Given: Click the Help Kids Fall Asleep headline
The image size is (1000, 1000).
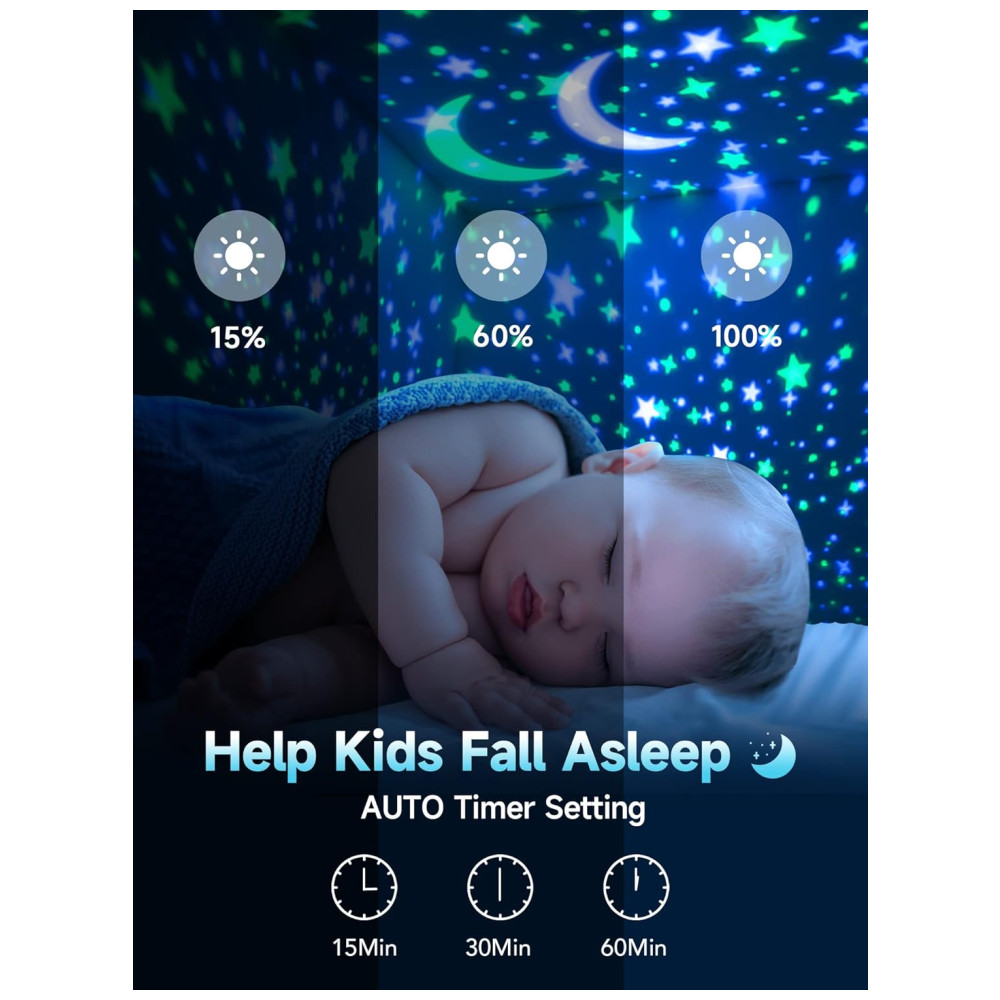Looking at the screenshot, I should [467, 754].
